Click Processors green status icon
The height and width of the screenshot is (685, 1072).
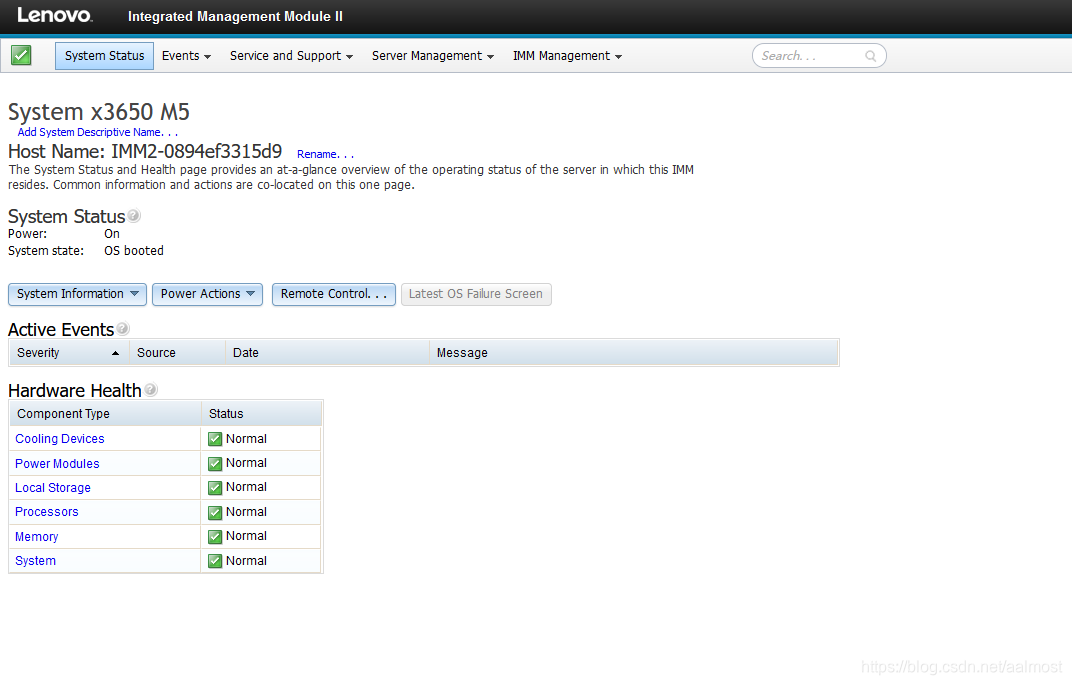coord(215,512)
